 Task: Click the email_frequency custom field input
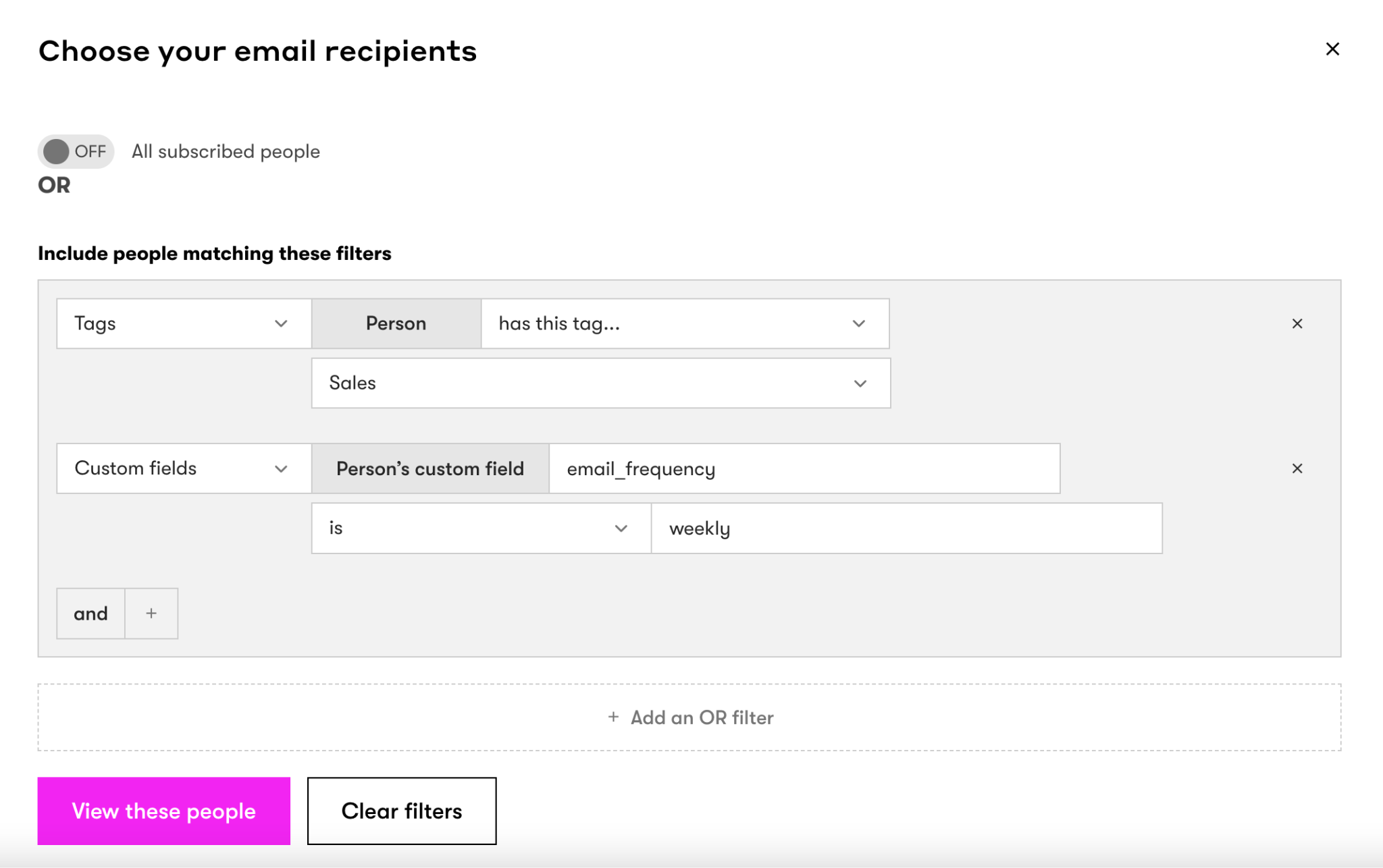tap(804, 468)
